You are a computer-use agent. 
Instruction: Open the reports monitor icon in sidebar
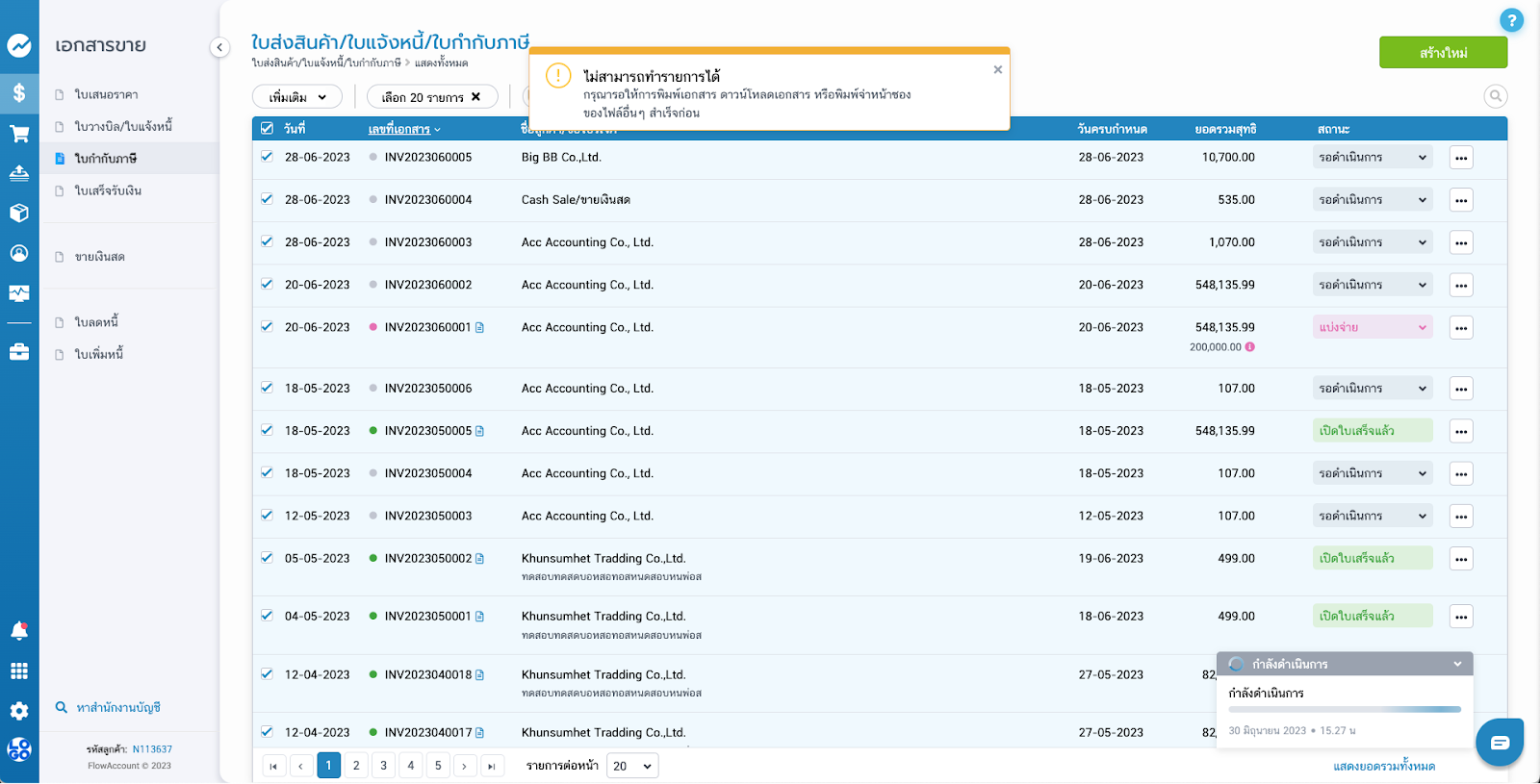[19, 293]
